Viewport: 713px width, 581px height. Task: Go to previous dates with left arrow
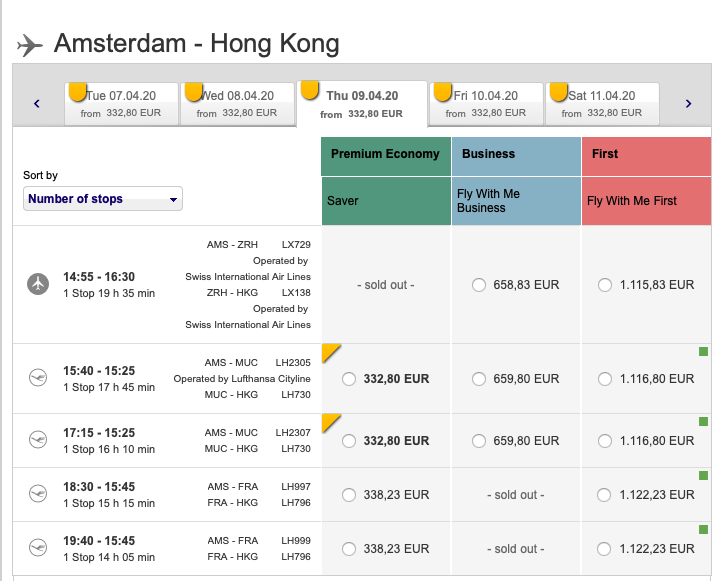pyautogui.click(x=37, y=103)
